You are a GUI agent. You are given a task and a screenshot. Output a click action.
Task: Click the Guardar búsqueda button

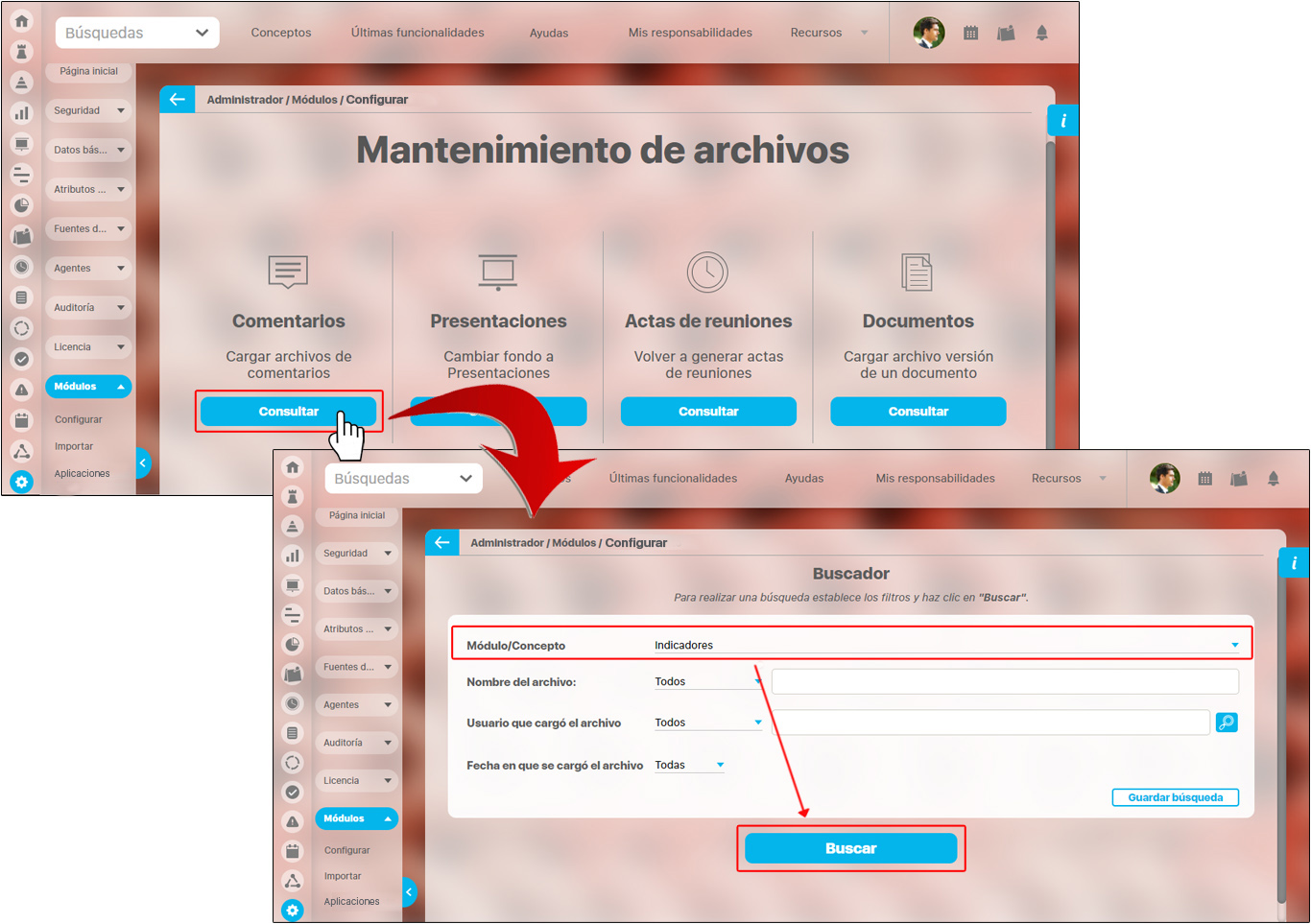coord(1175,797)
